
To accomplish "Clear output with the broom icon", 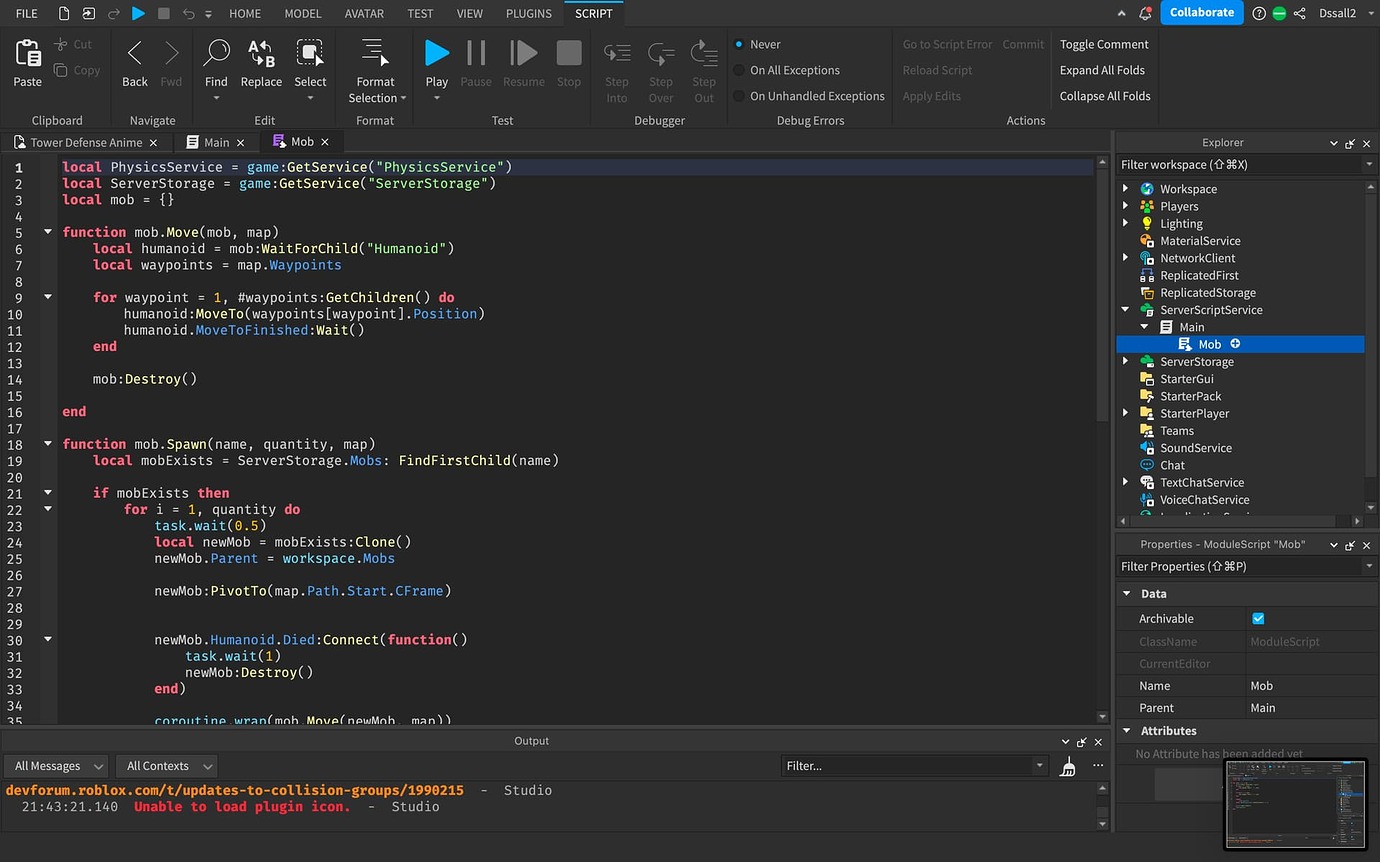I will (1068, 766).
